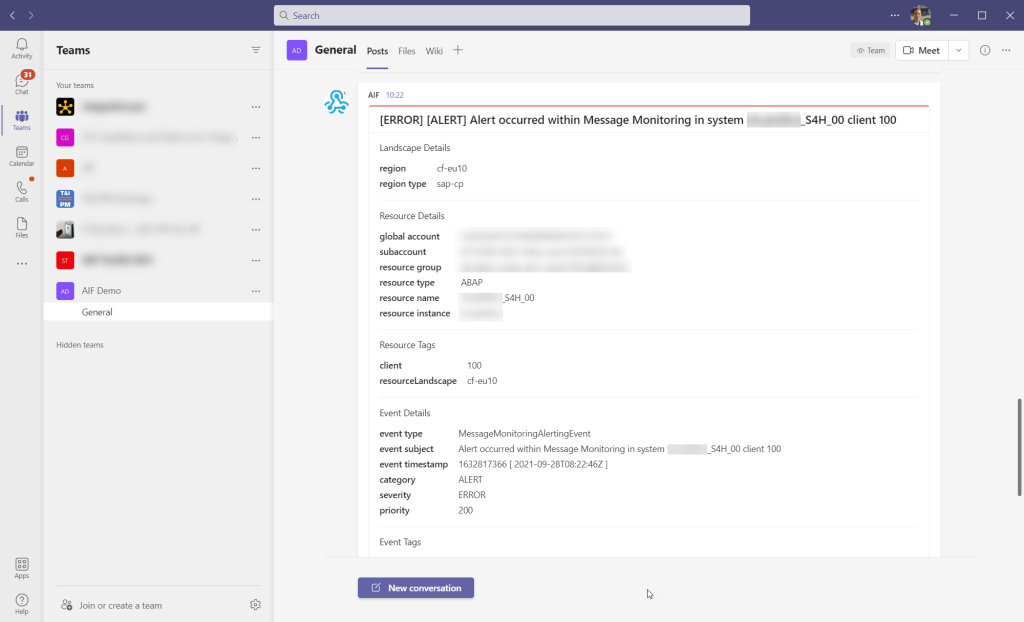Start a meeting with Meet button
The width and height of the screenshot is (1024, 622).
point(921,50)
